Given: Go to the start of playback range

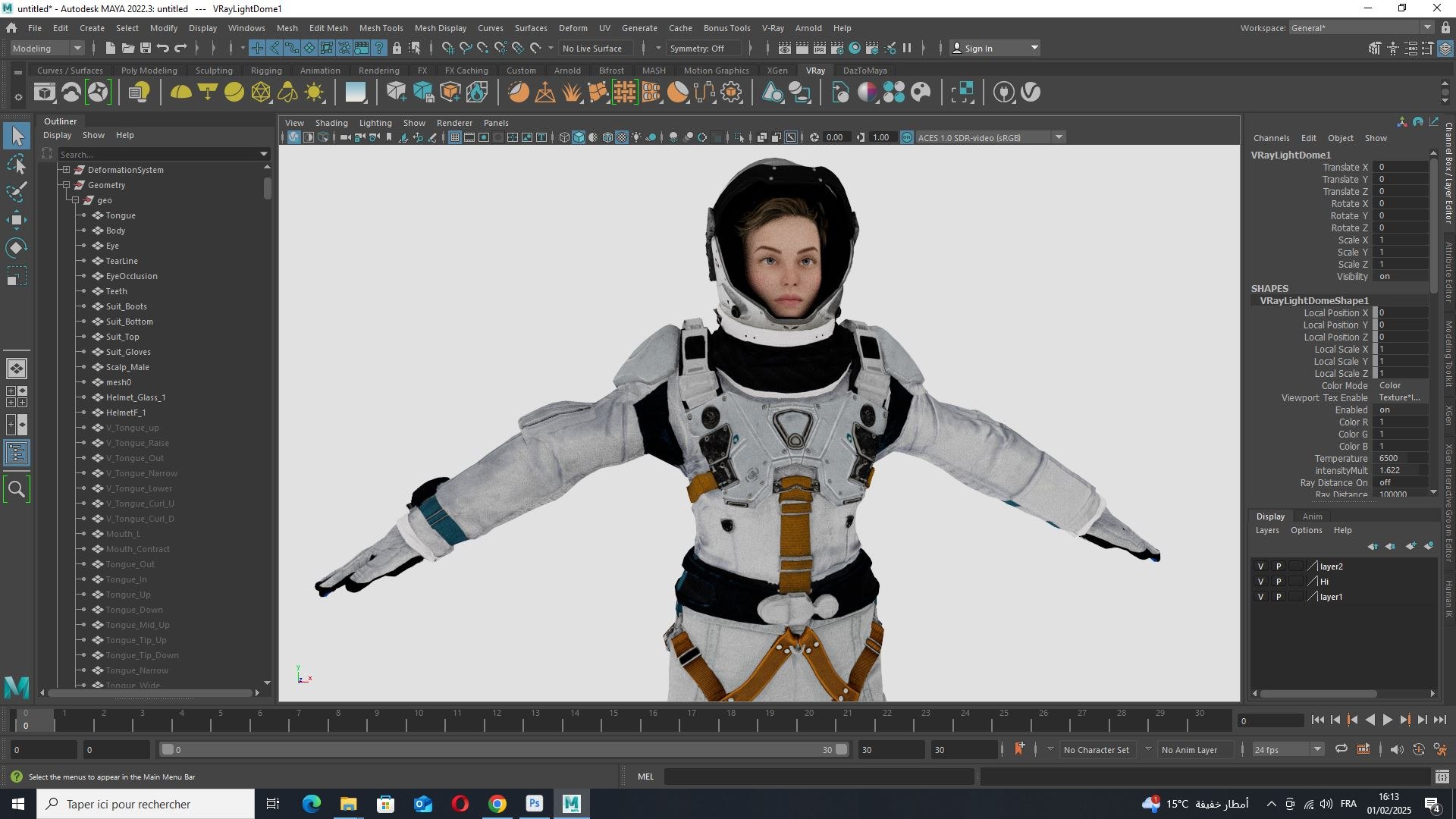Looking at the screenshot, I should (x=1317, y=720).
